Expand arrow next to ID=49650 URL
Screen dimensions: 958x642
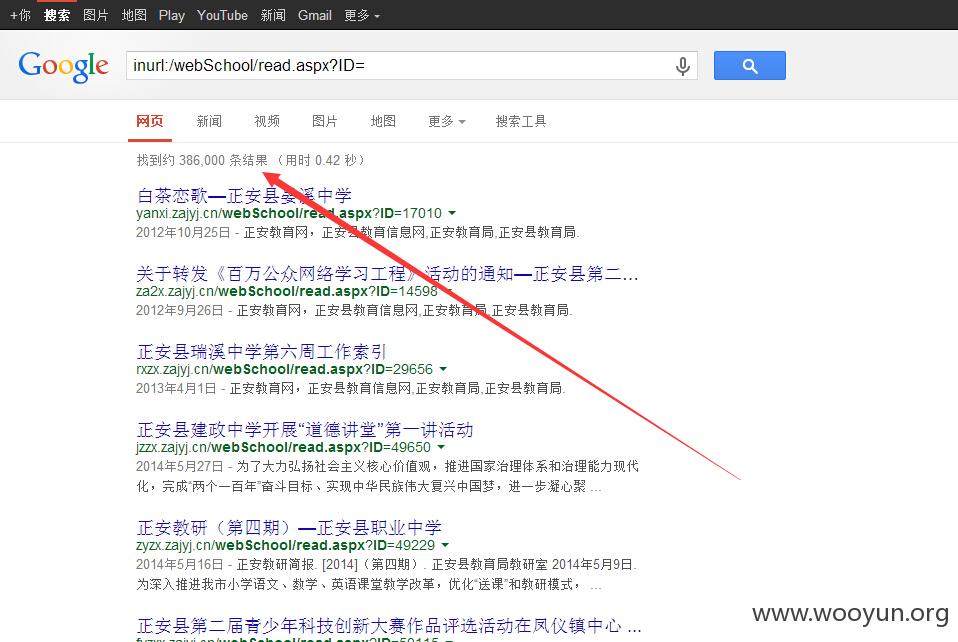[441, 447]
